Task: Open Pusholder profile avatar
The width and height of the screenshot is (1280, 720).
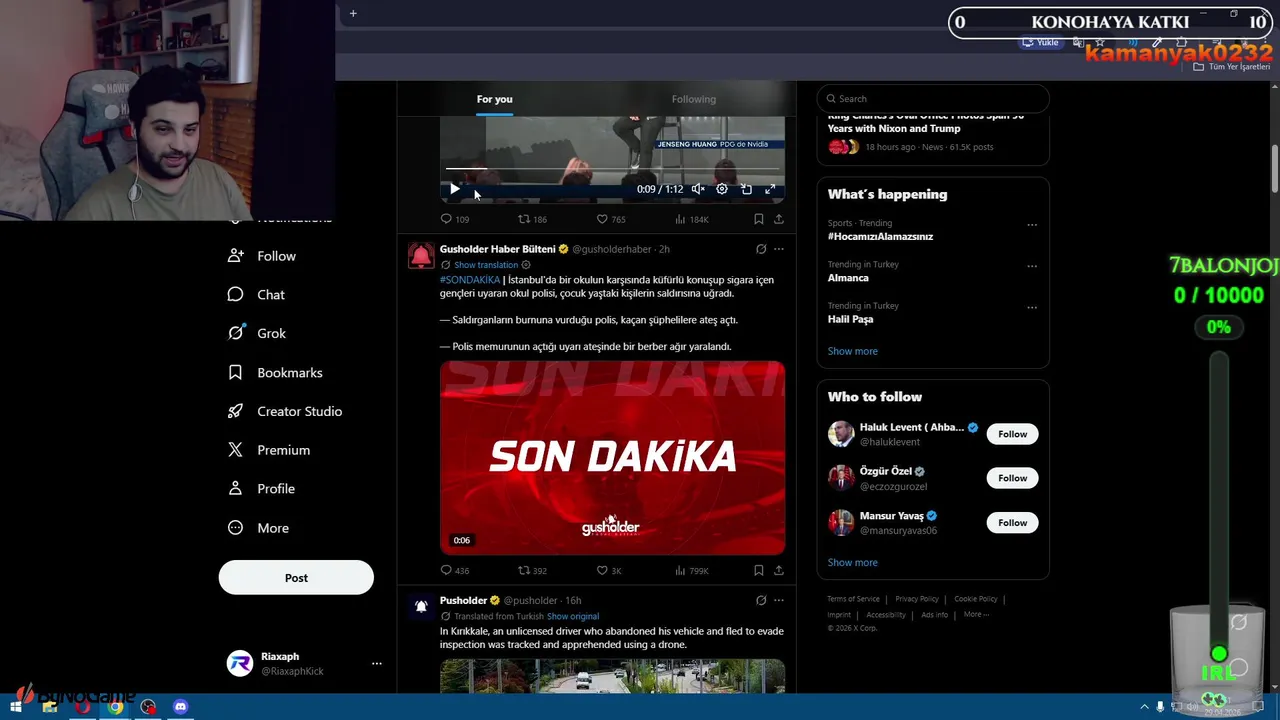Action: click(x=421, y=607)
